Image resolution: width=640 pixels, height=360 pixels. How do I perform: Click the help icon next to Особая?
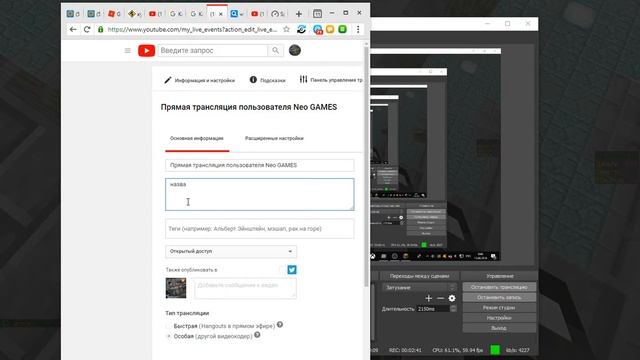click(x=257, y=335)
